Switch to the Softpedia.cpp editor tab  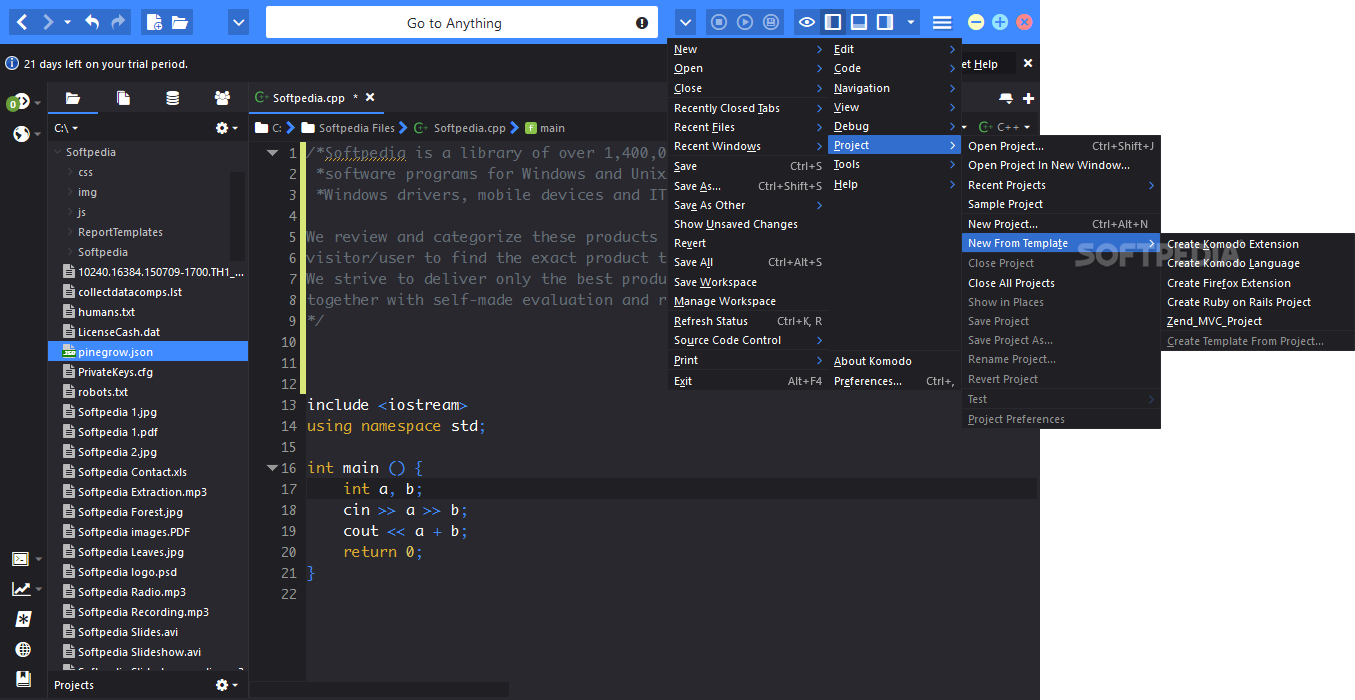click(x=308, y=98)
